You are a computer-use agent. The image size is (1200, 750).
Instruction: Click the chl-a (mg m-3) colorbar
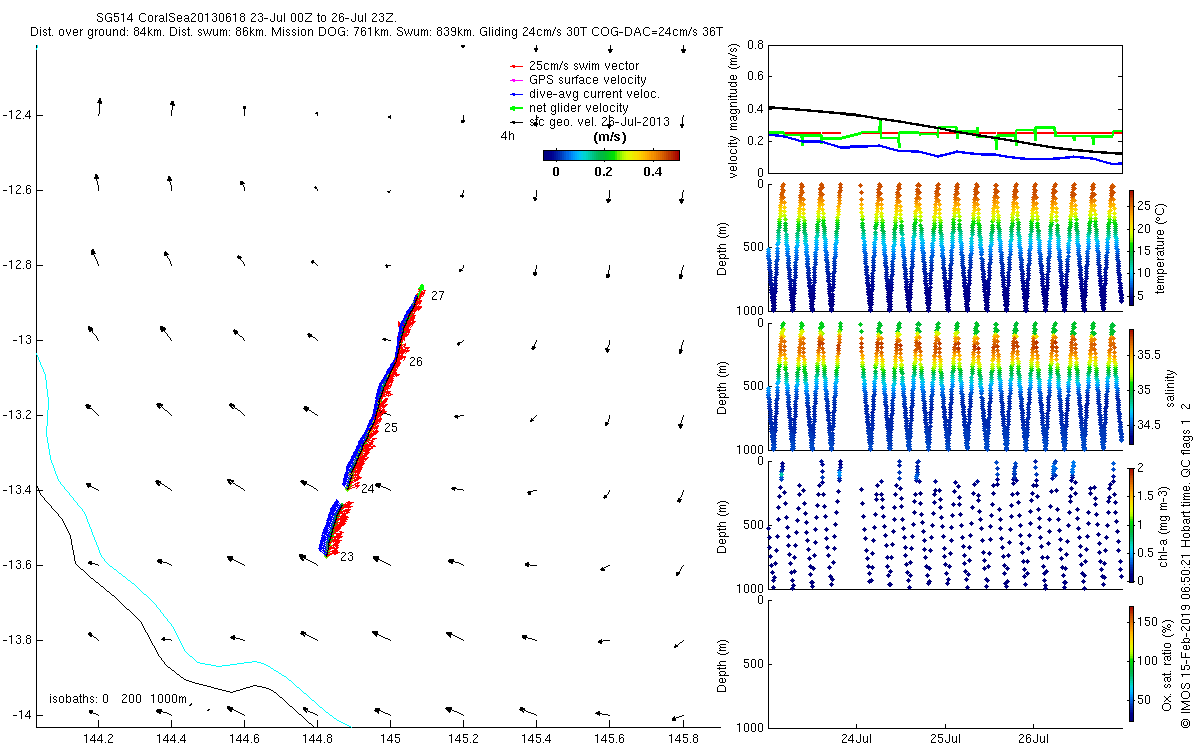coord(1131,523)
